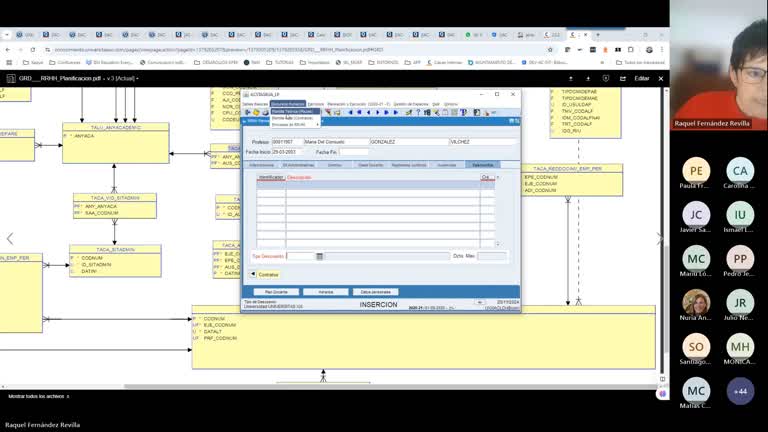Select second entry in Recursos Humanos dropdown
768x432 pixels.
(x=295, y=118)
